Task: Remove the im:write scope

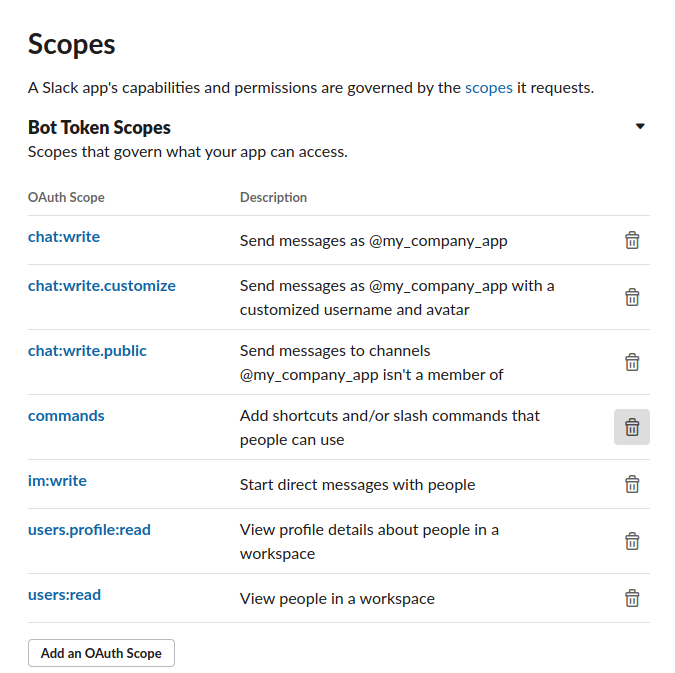Action: coord(632,484)
